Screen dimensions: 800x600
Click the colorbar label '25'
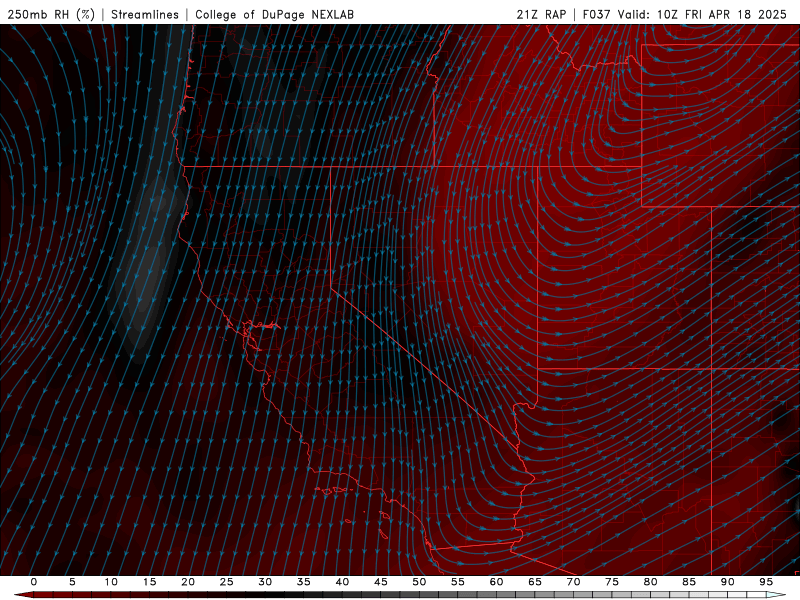pyautogui.click(x=227, y=582)
